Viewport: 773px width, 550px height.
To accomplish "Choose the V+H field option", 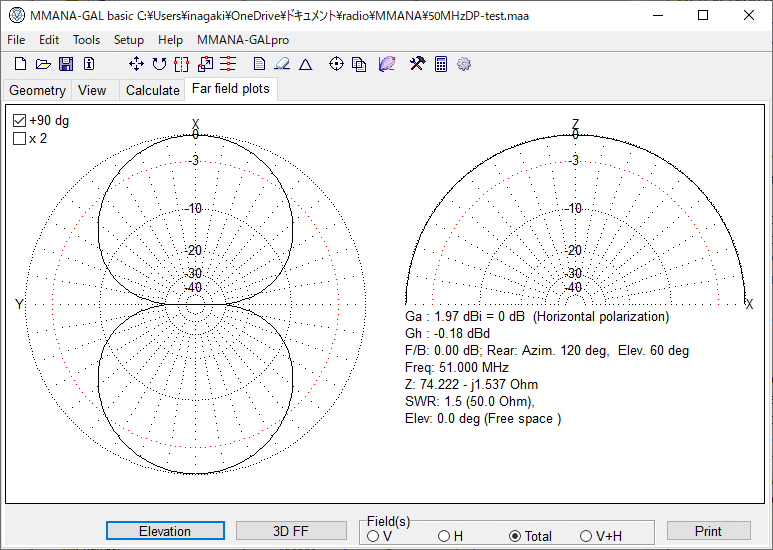I will 587,536.
